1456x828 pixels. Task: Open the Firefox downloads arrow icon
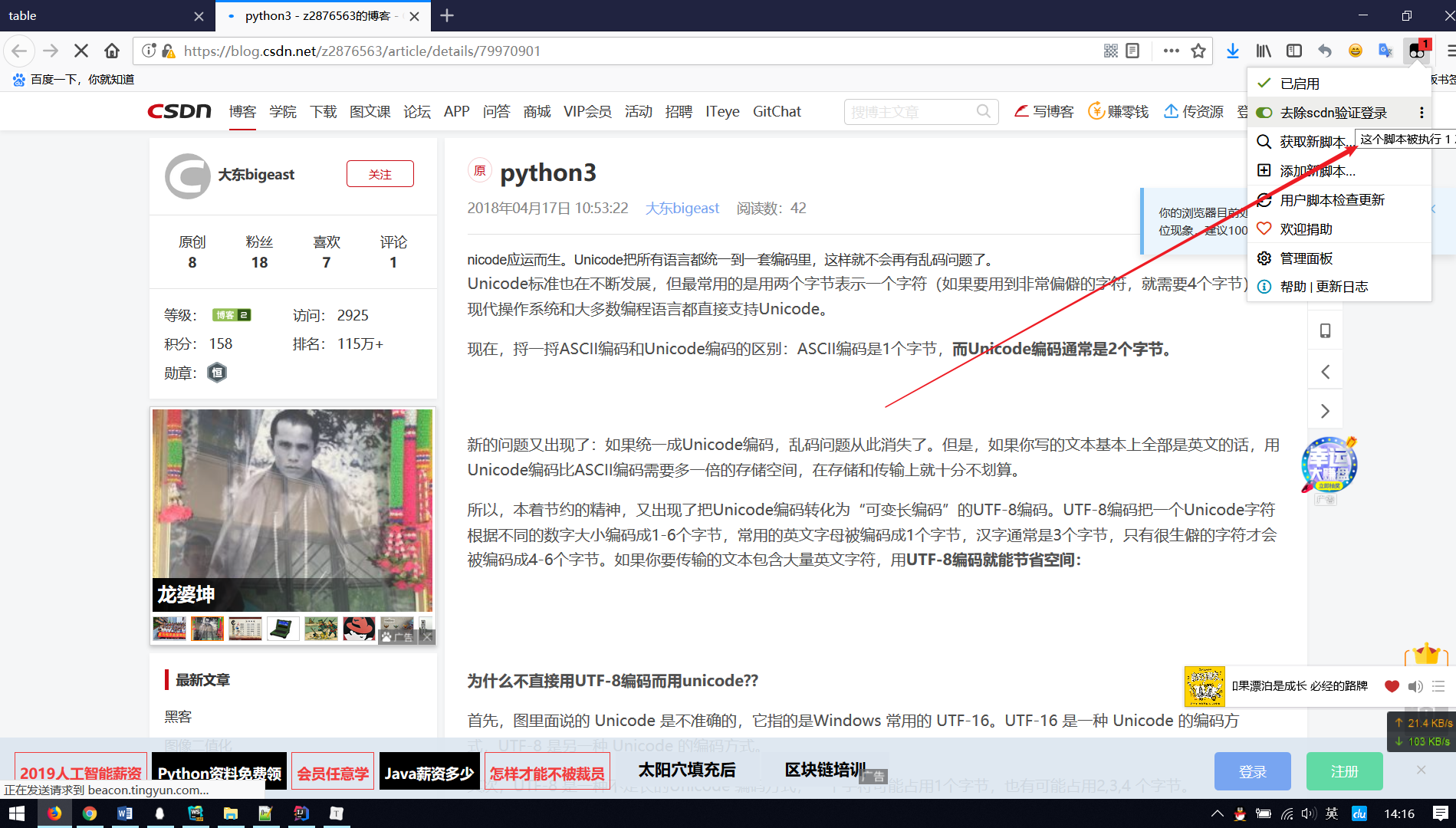(x=1232, y=51)
